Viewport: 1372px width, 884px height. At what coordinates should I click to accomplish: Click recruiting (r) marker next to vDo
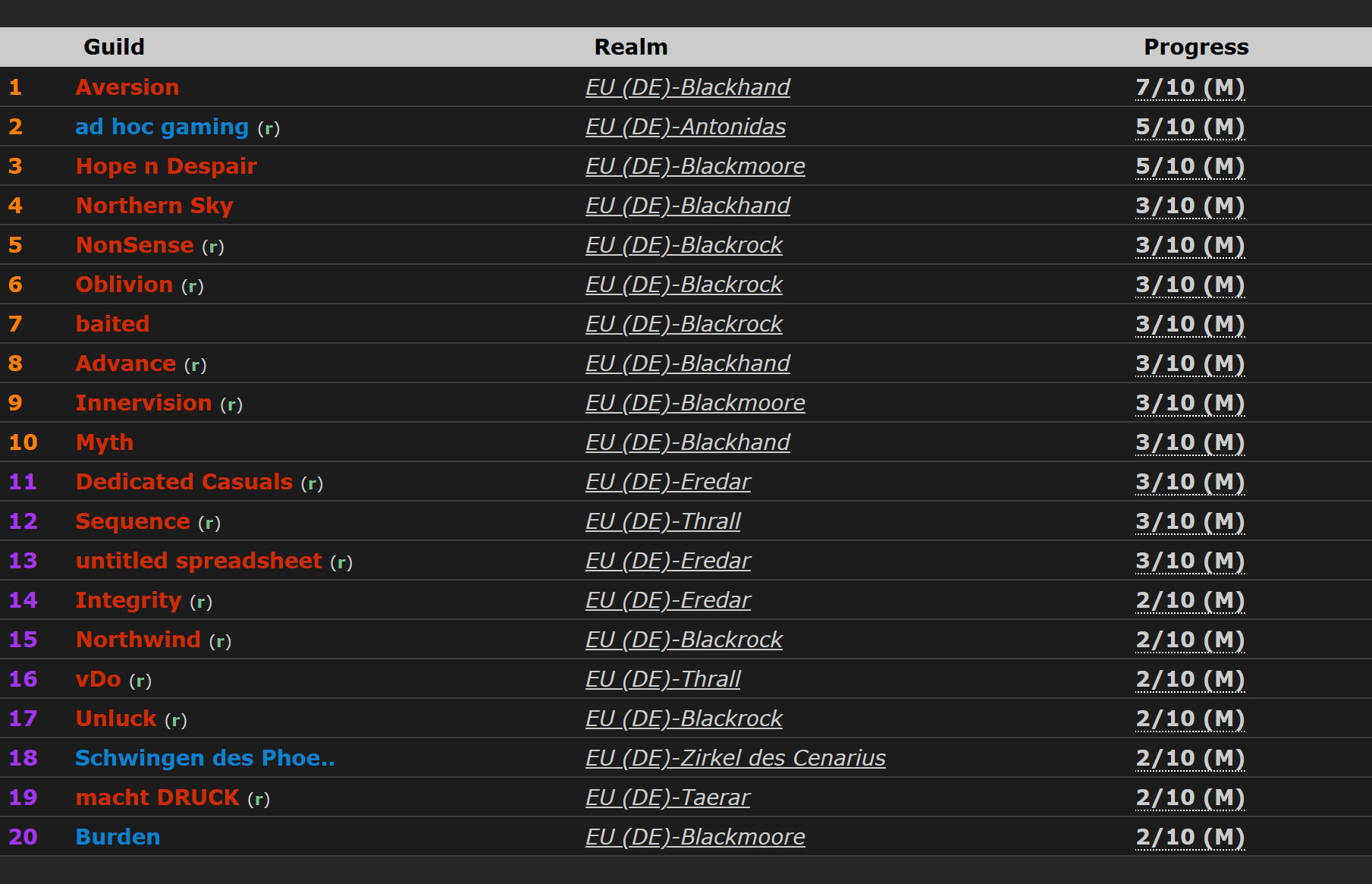[x=140, y=681]
